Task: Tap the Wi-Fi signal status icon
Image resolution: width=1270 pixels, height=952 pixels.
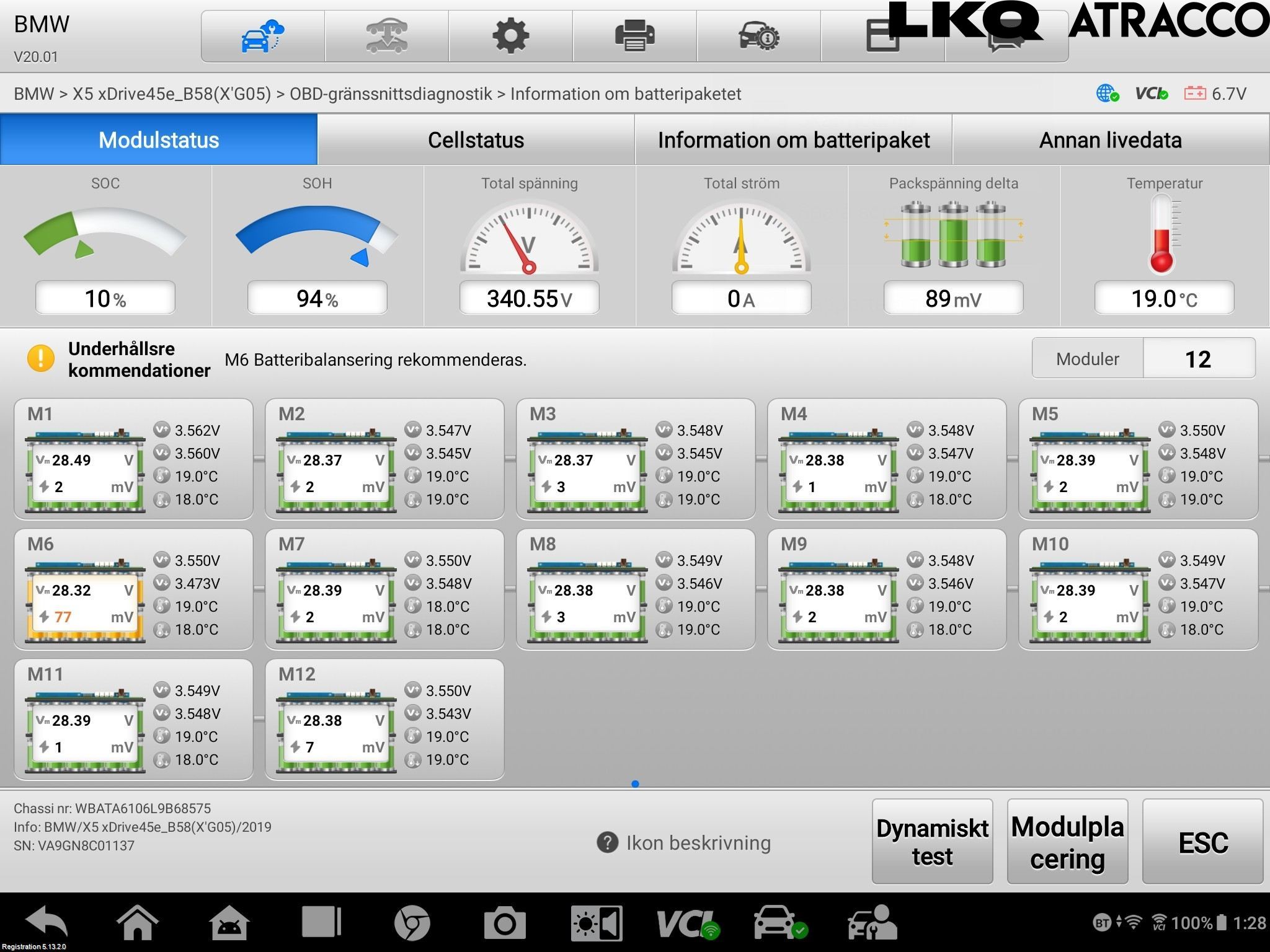Action: click(1132, 923)
